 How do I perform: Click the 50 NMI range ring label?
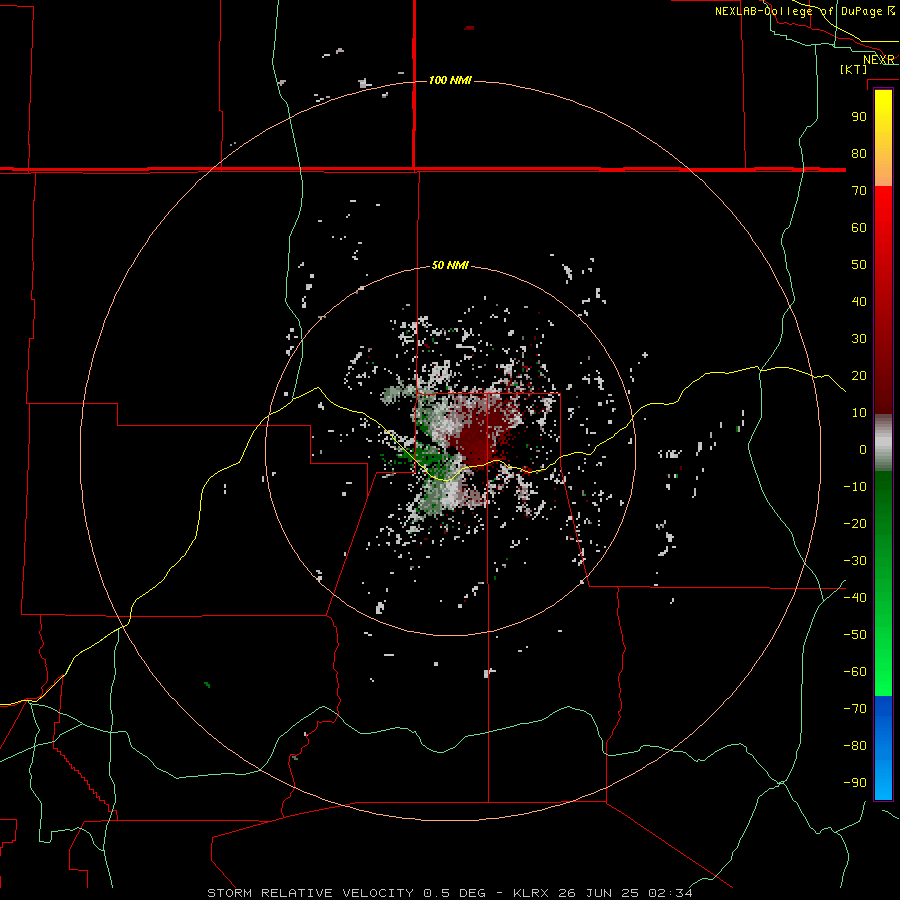coord(450,265)
